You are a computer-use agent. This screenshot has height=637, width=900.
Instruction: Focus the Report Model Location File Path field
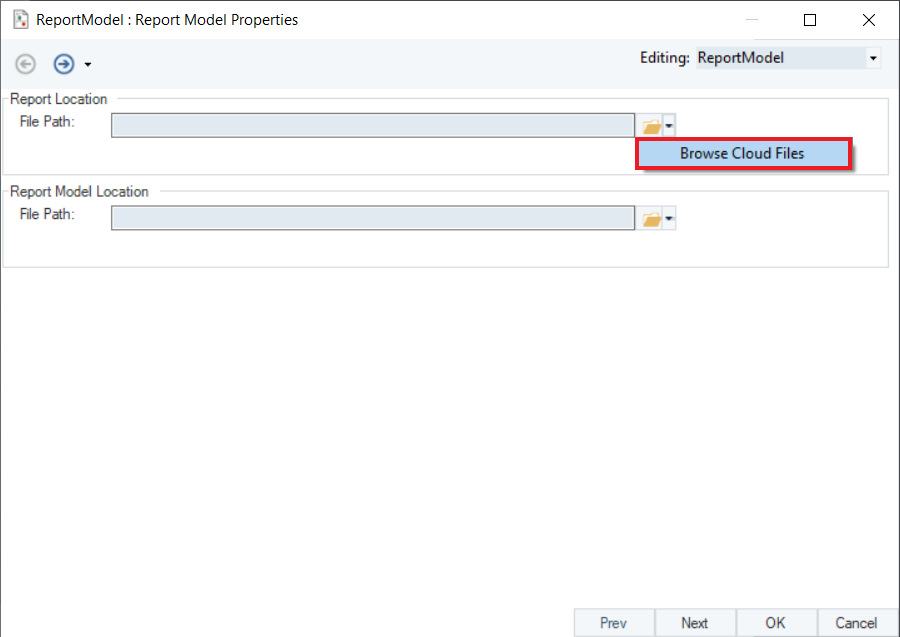click(372, 218)
